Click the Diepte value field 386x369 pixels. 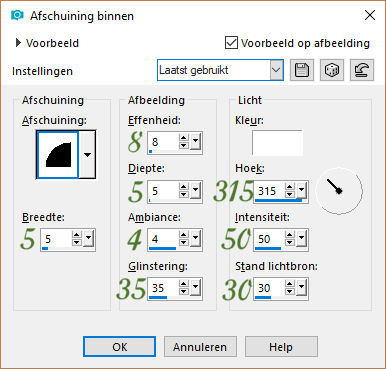(x=163, y=192)
